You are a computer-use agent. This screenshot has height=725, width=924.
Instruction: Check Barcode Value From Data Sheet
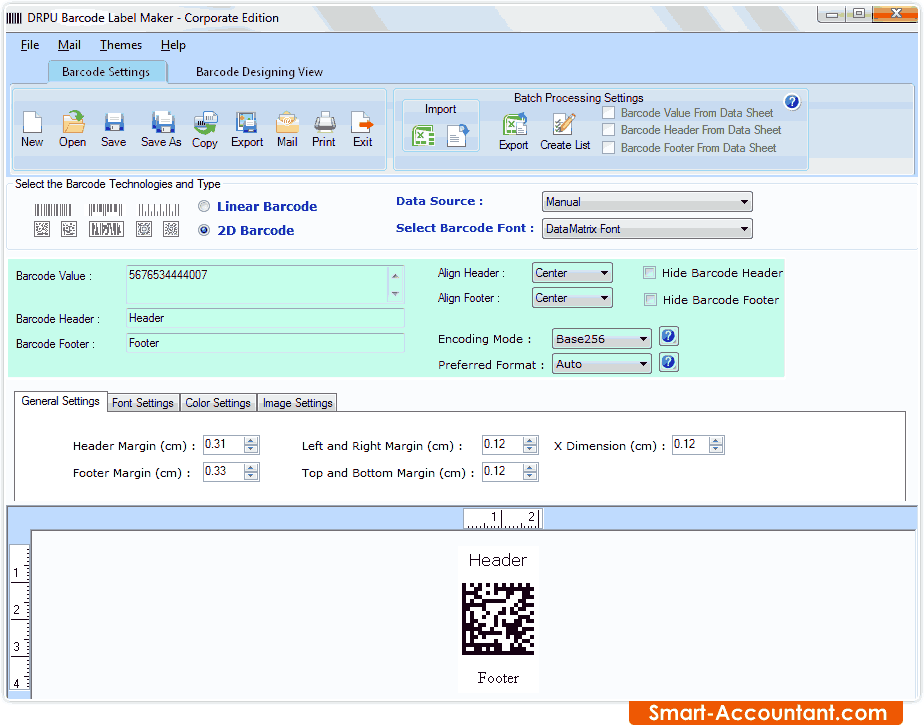[x=608, y=111]
